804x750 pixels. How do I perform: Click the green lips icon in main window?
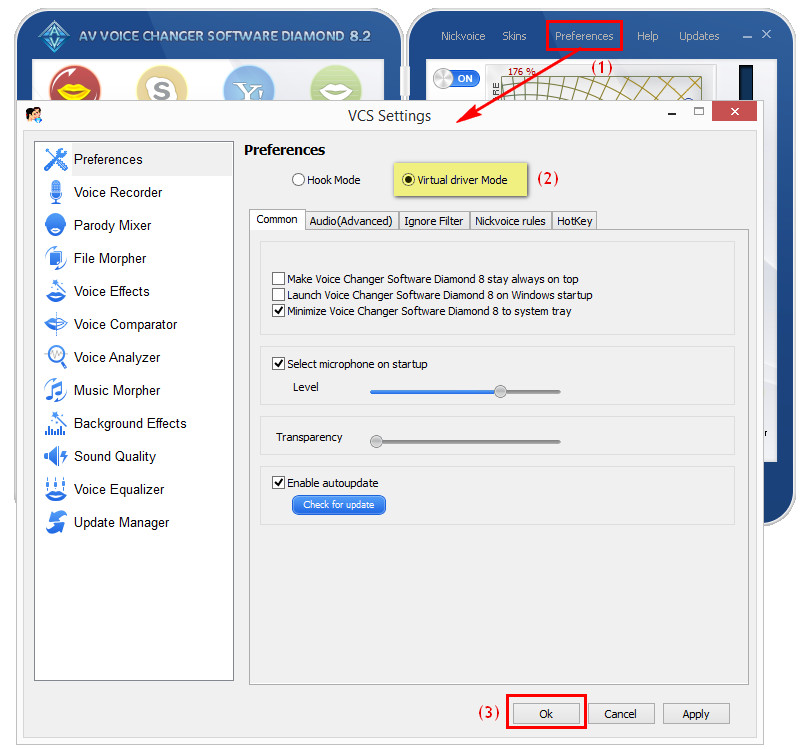point(336,83)
